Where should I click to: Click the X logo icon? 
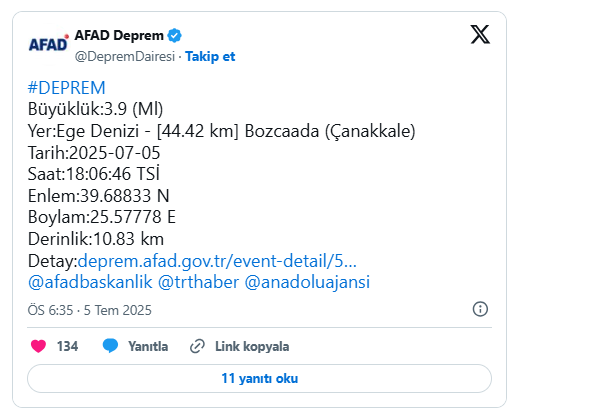480,35
